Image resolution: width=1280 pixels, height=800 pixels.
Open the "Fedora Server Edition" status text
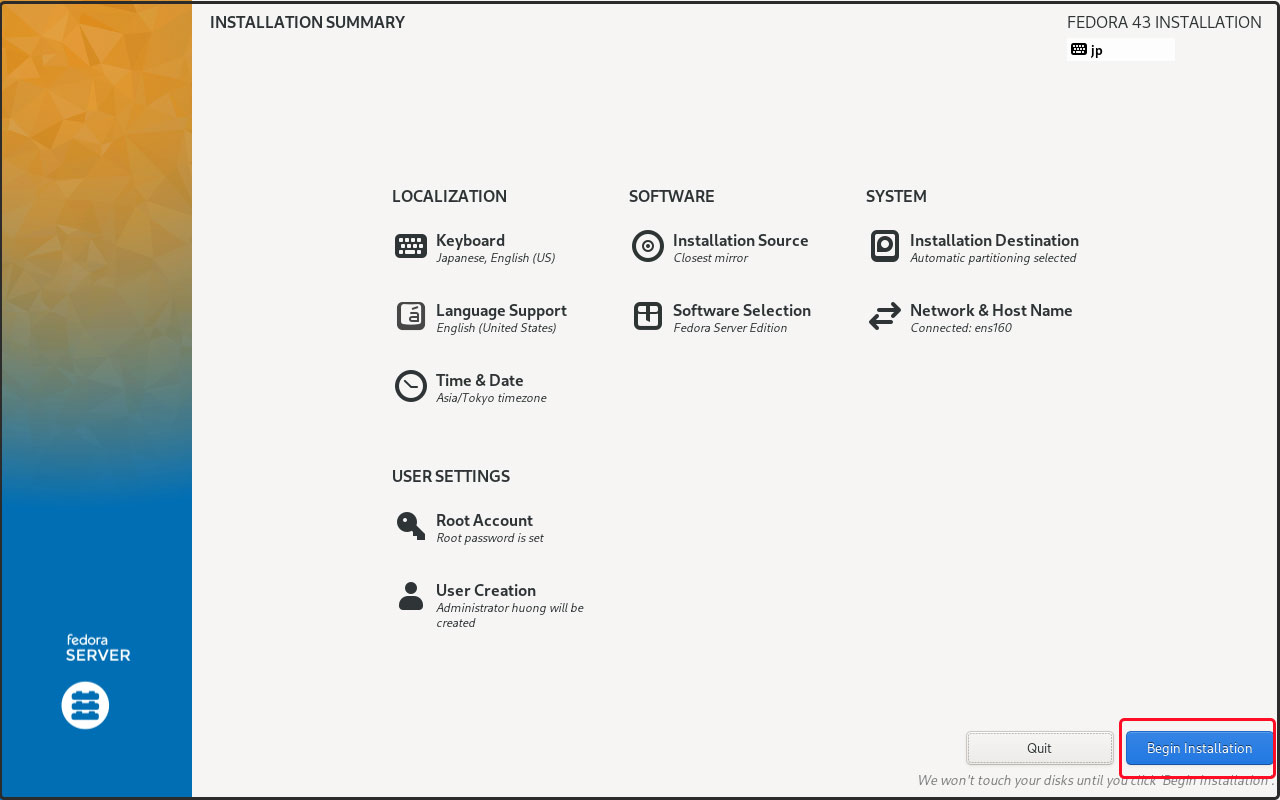pyautogui.click(x=730, y=328)
